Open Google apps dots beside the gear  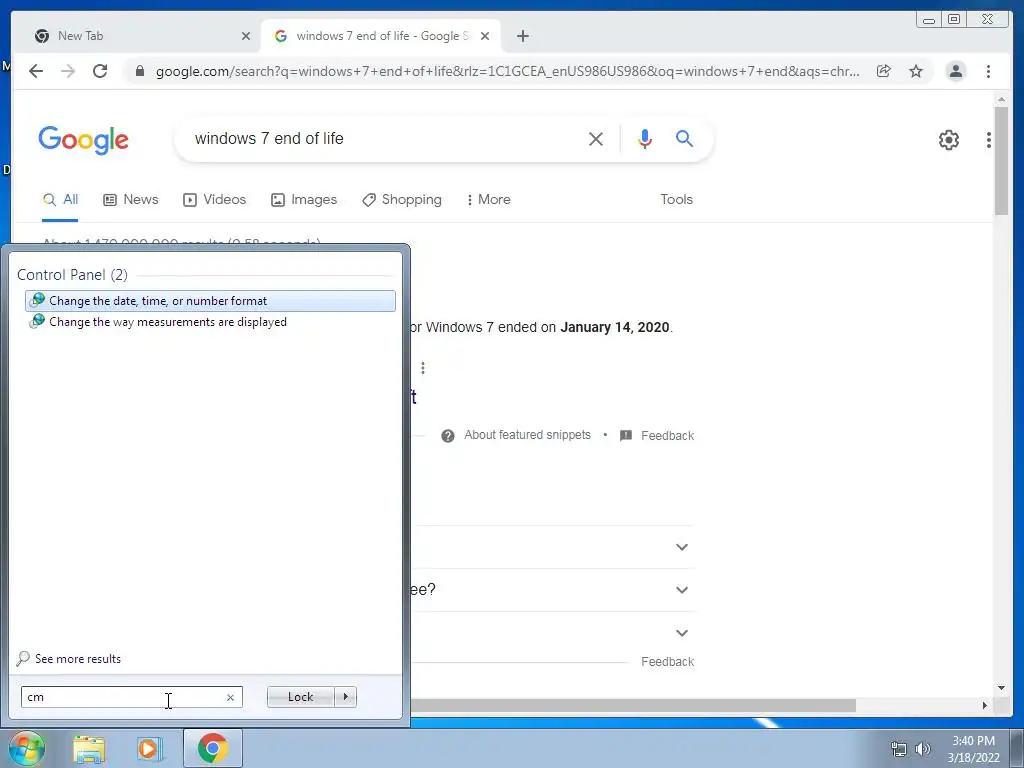989,140
